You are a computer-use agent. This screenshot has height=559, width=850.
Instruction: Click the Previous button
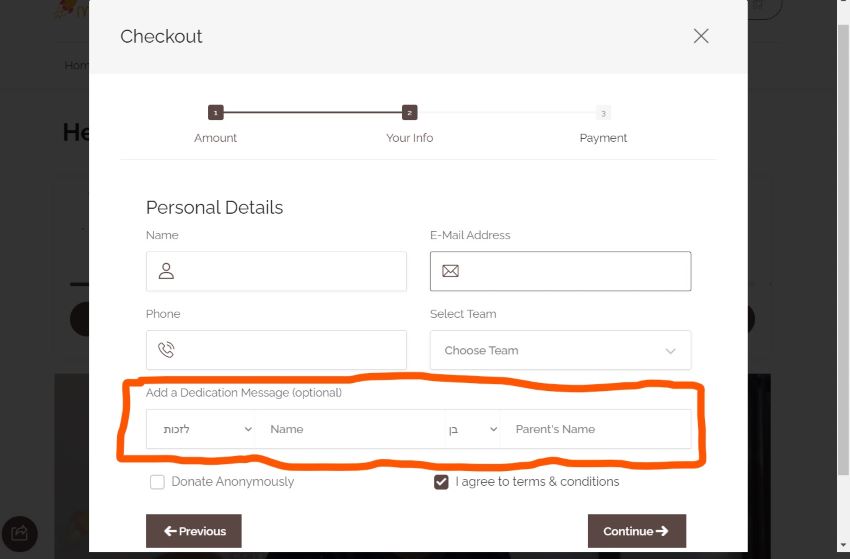coord(194,531)
